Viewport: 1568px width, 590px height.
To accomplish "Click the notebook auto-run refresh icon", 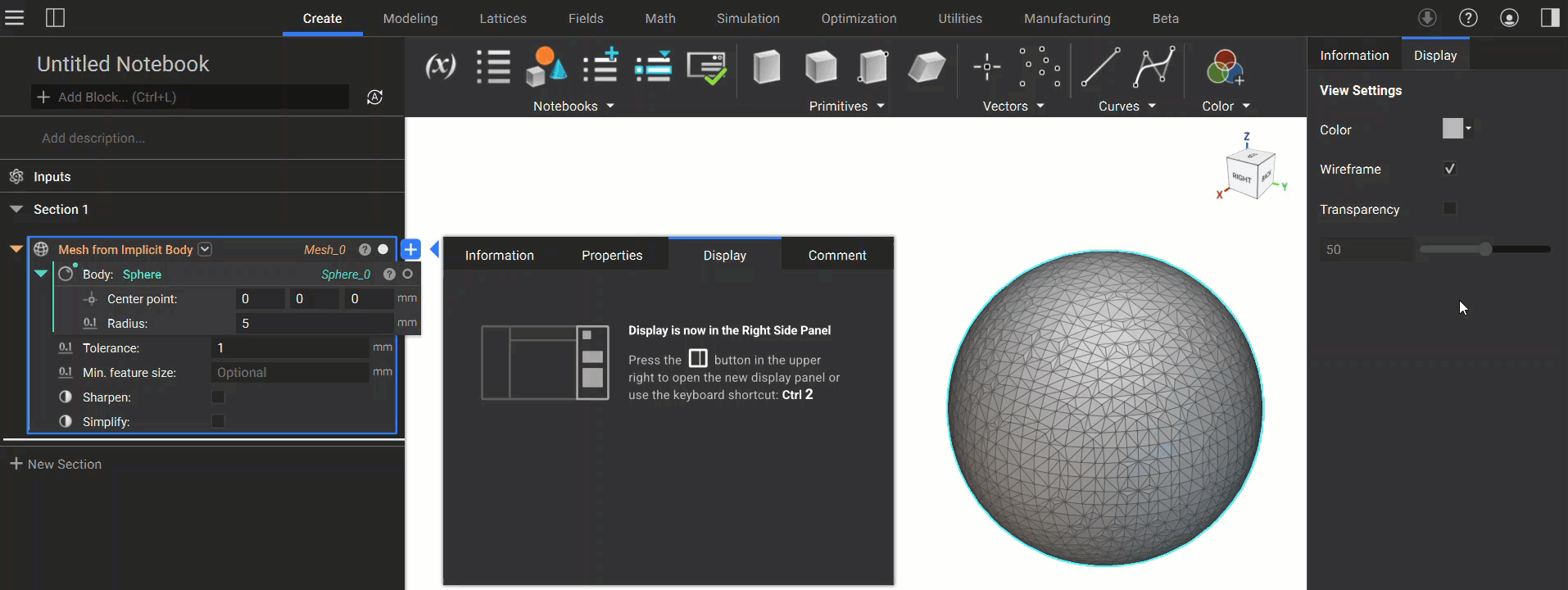I will click(x=374, y=97).
